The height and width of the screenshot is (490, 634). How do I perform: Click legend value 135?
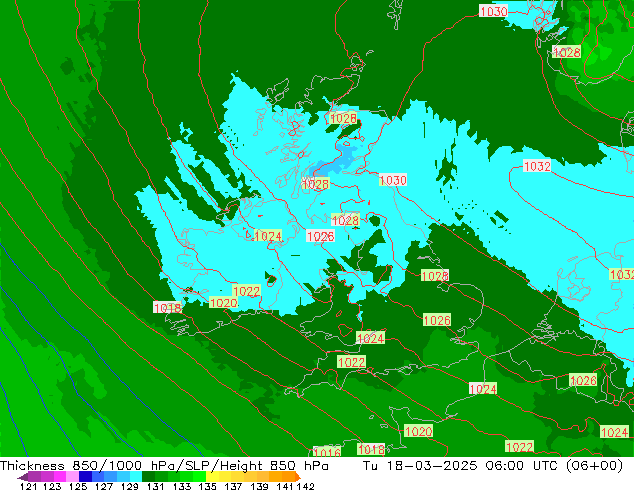coord(207,486)
